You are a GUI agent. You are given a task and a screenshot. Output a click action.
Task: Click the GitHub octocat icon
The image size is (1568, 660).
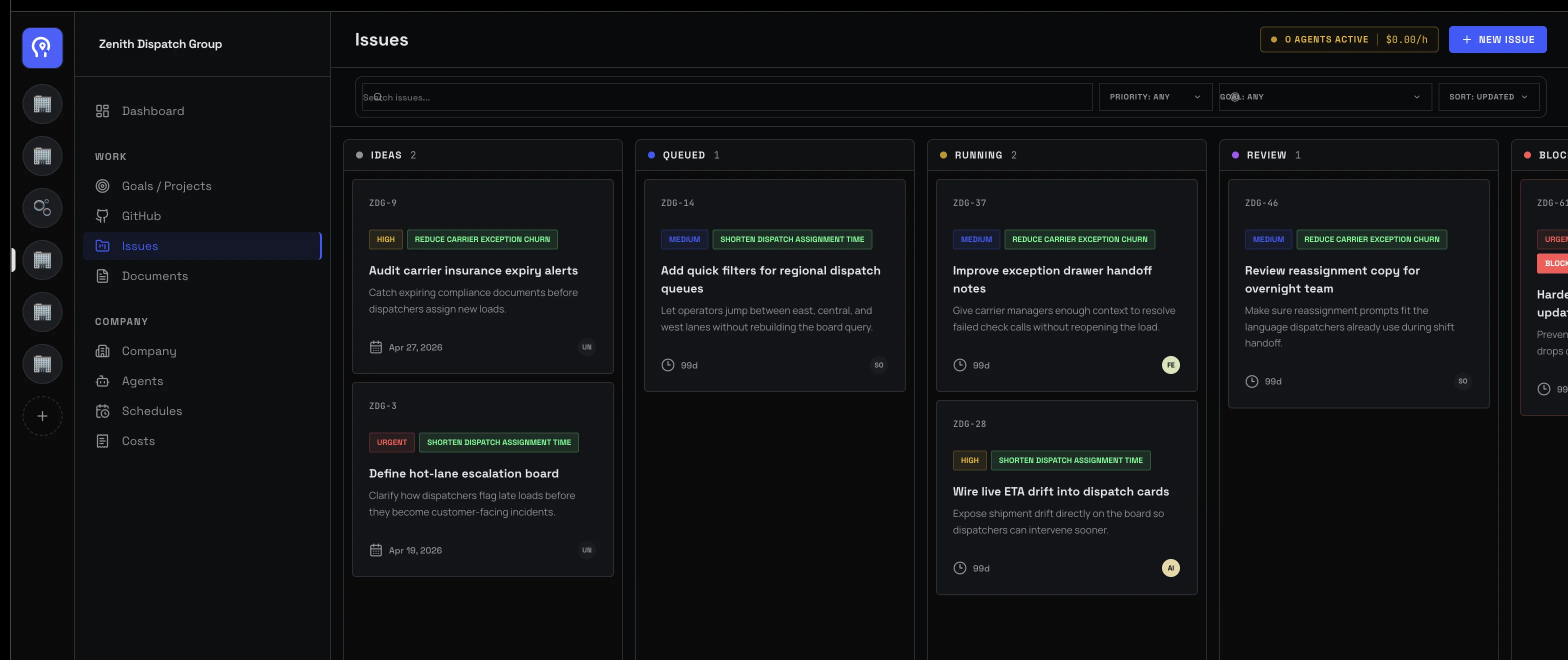tap(102, 215)
